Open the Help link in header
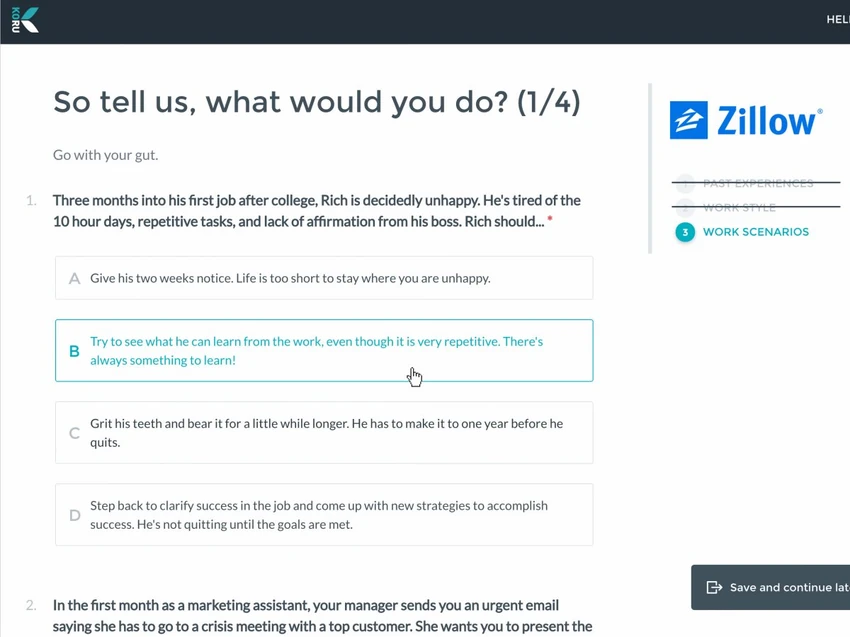Viewport: 850px width, 637px height. [838, 20]
